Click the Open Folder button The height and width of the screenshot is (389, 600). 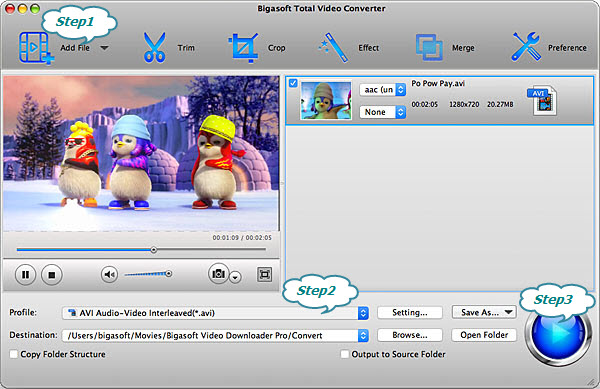click(484, 335)
